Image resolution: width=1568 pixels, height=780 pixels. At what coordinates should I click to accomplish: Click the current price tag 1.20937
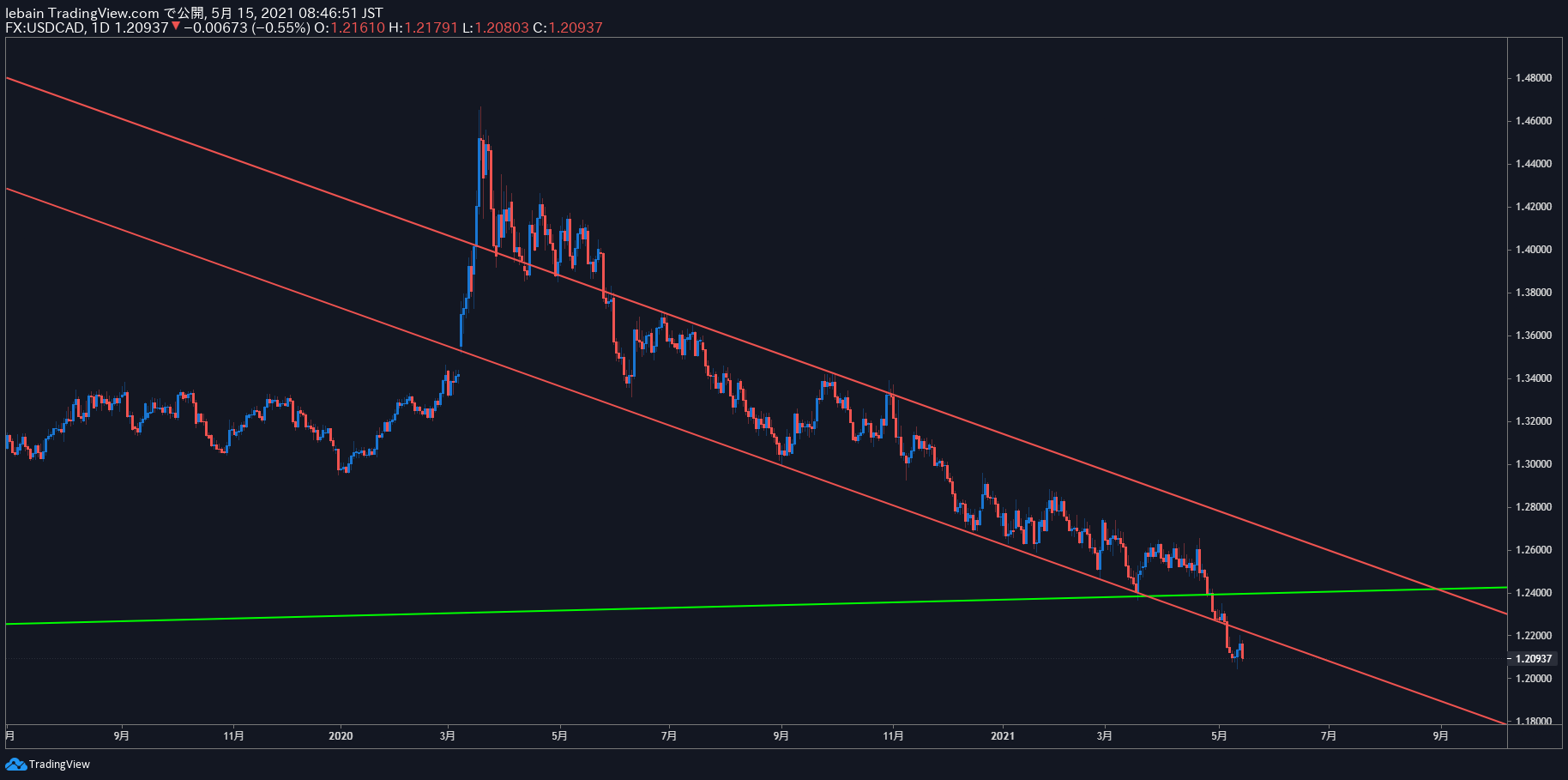pos(1534,658)
